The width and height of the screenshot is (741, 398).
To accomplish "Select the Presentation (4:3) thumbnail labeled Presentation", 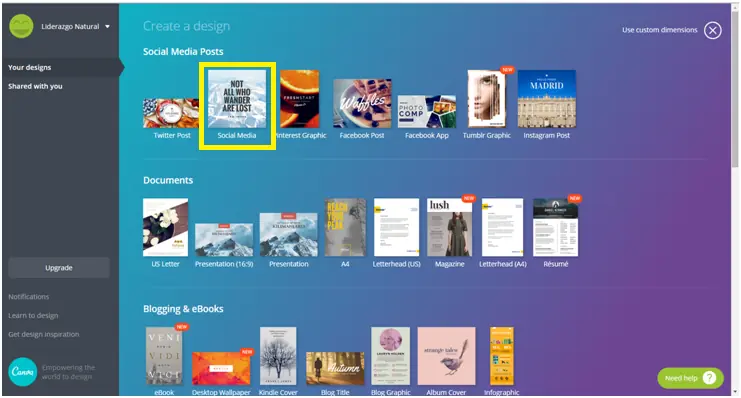I will point(289,234).
